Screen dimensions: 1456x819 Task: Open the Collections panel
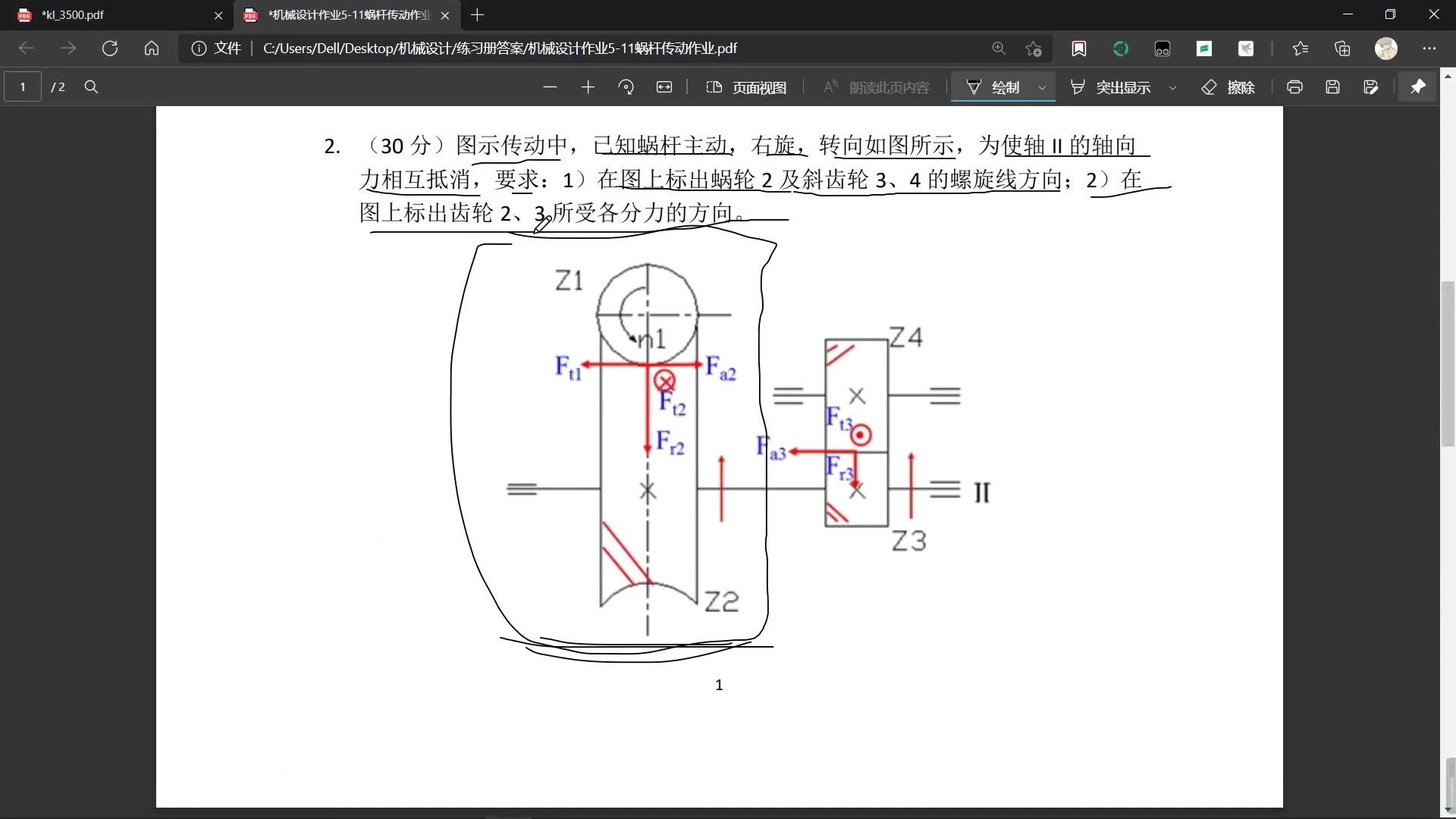[x=1342, y=48]
